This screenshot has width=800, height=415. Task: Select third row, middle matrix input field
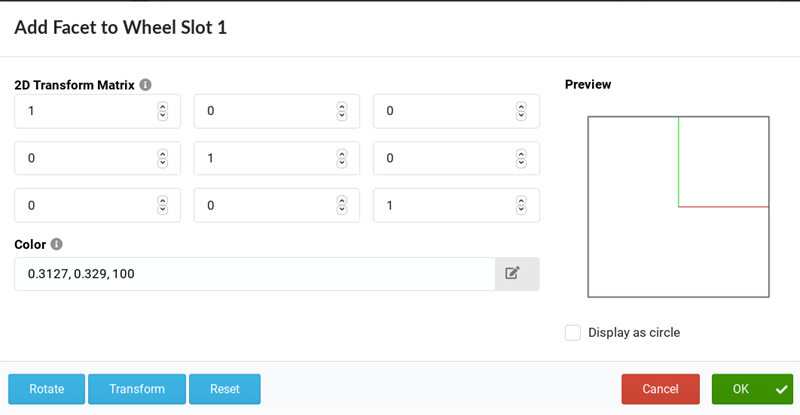(x=265, y=205)
